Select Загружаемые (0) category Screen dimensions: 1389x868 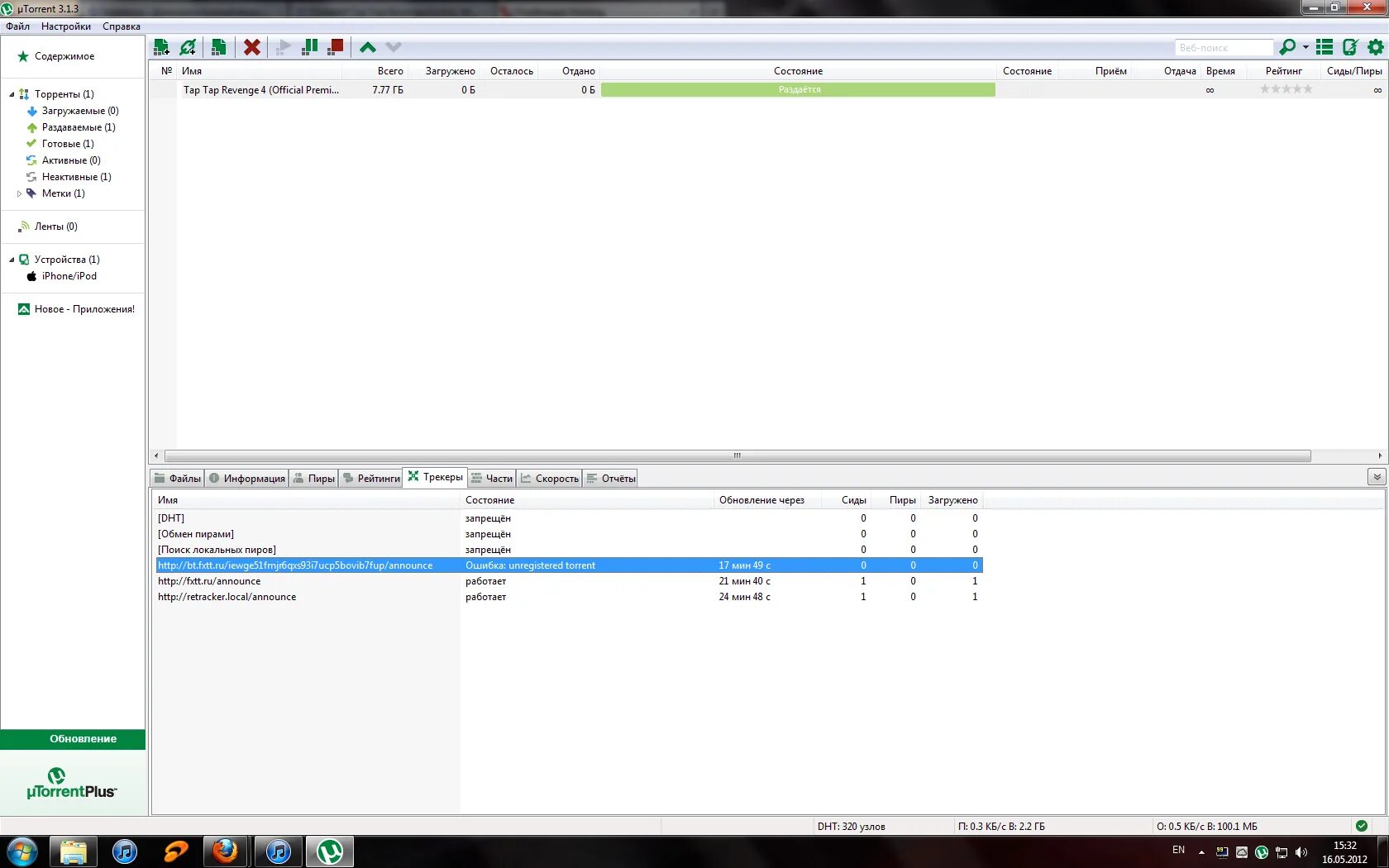pos(80,111)
